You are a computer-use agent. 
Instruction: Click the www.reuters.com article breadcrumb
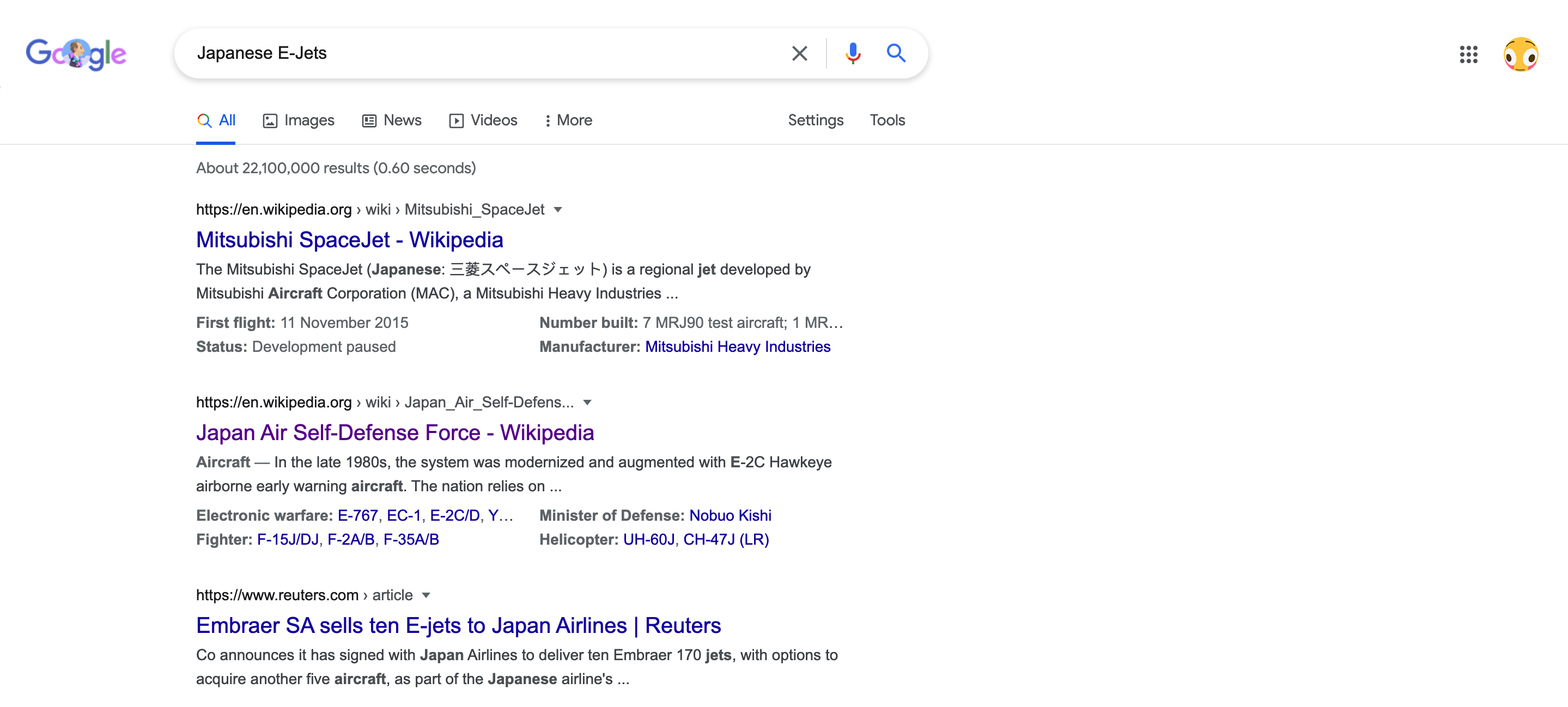click(x=305, y=596)
